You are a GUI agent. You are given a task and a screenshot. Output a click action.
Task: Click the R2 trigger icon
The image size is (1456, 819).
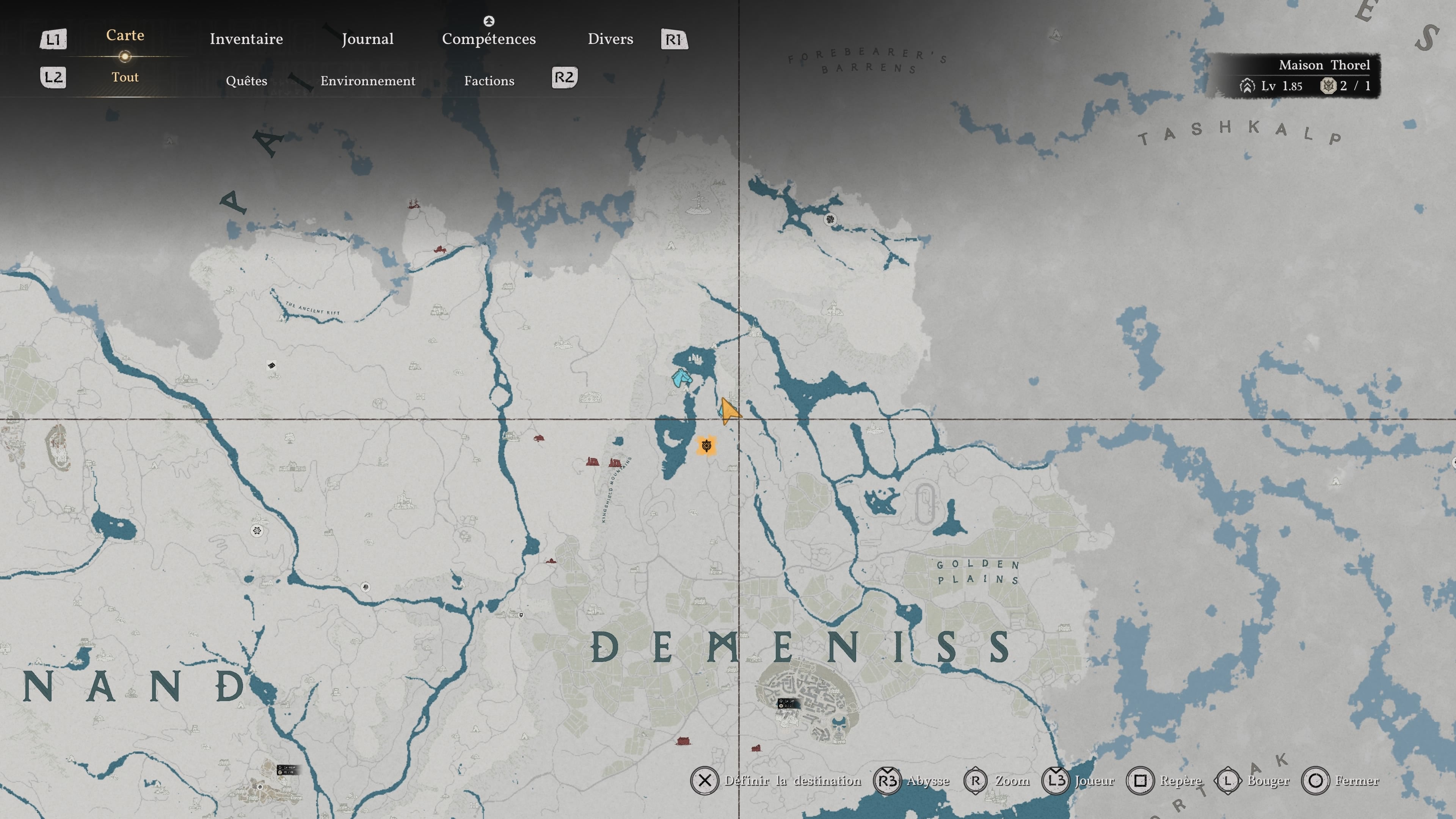(564, 77)
